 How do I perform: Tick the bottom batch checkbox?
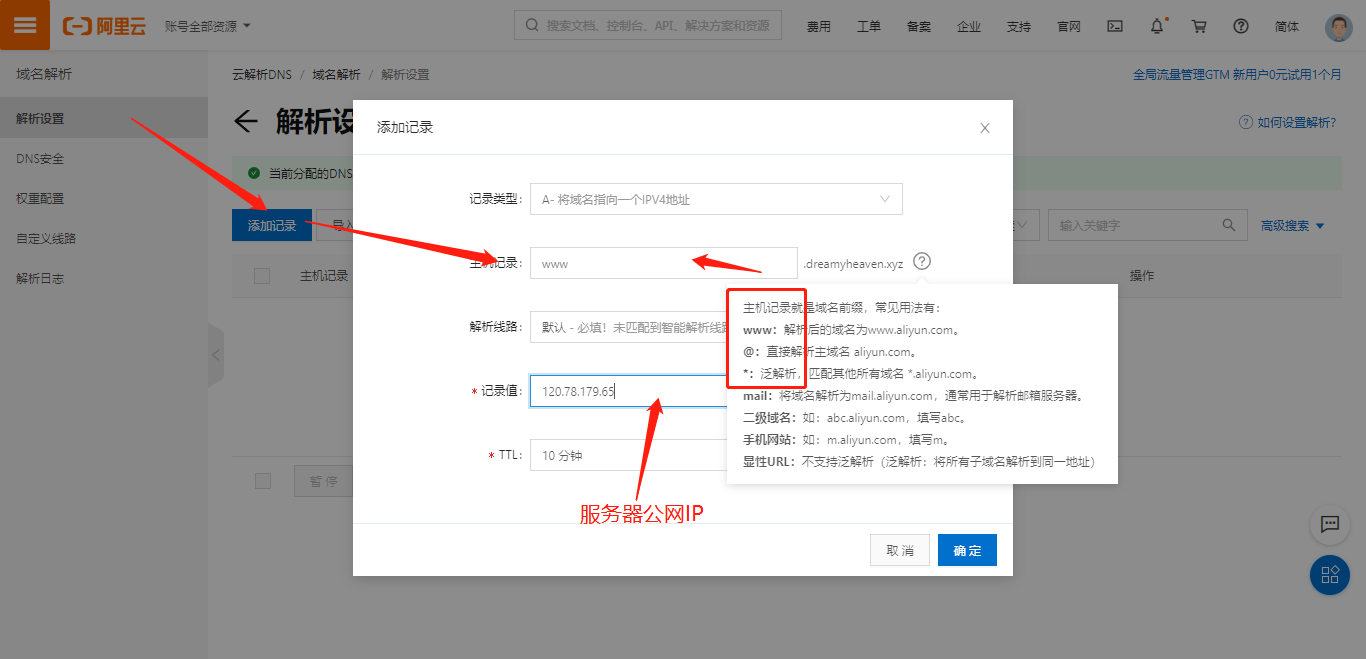[263, 481]
